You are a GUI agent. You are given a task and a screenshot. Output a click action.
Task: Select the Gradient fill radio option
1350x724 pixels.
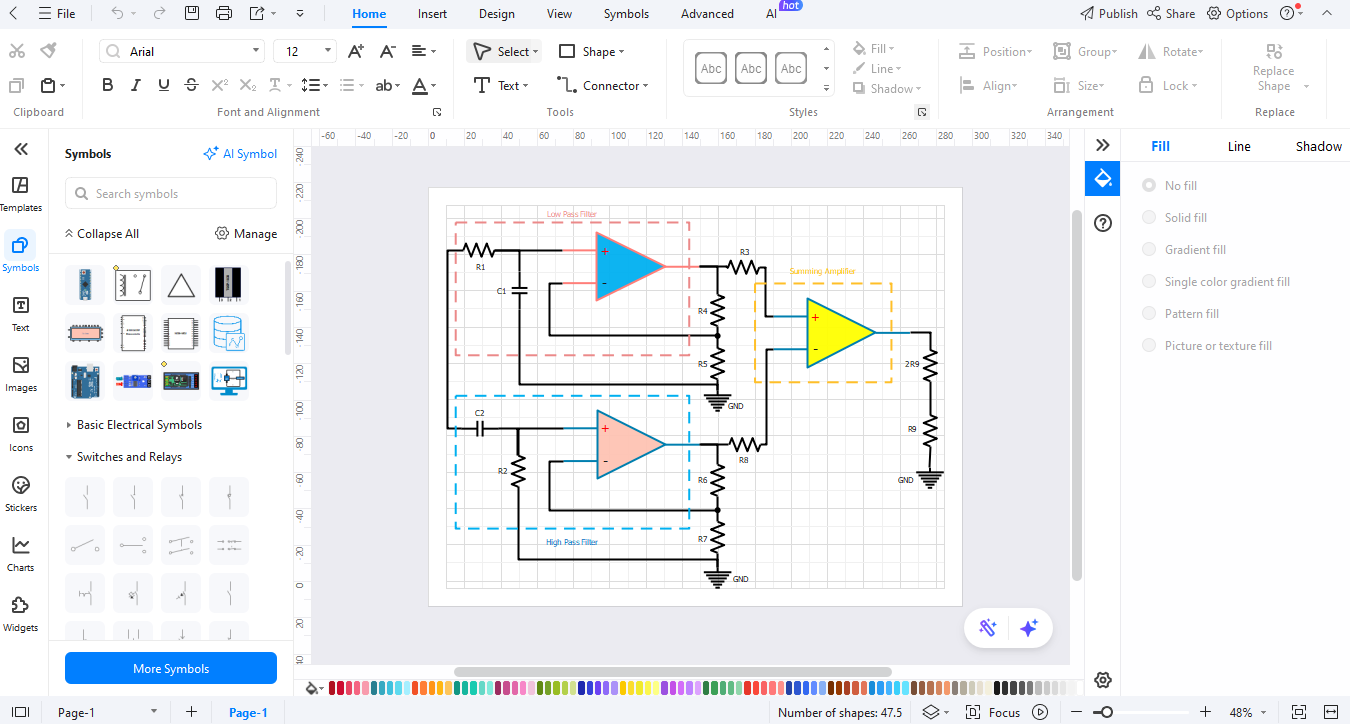(x=1148, y=249)
